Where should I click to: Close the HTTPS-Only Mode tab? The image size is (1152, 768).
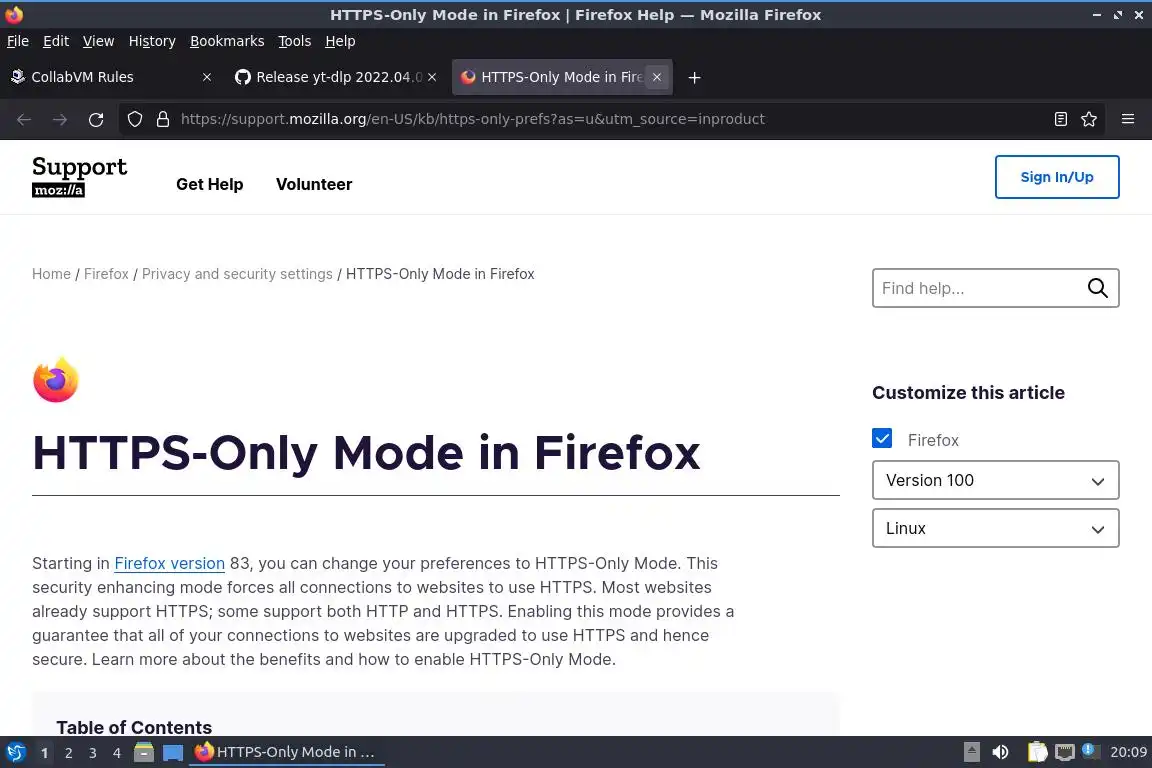click(657, 77)
